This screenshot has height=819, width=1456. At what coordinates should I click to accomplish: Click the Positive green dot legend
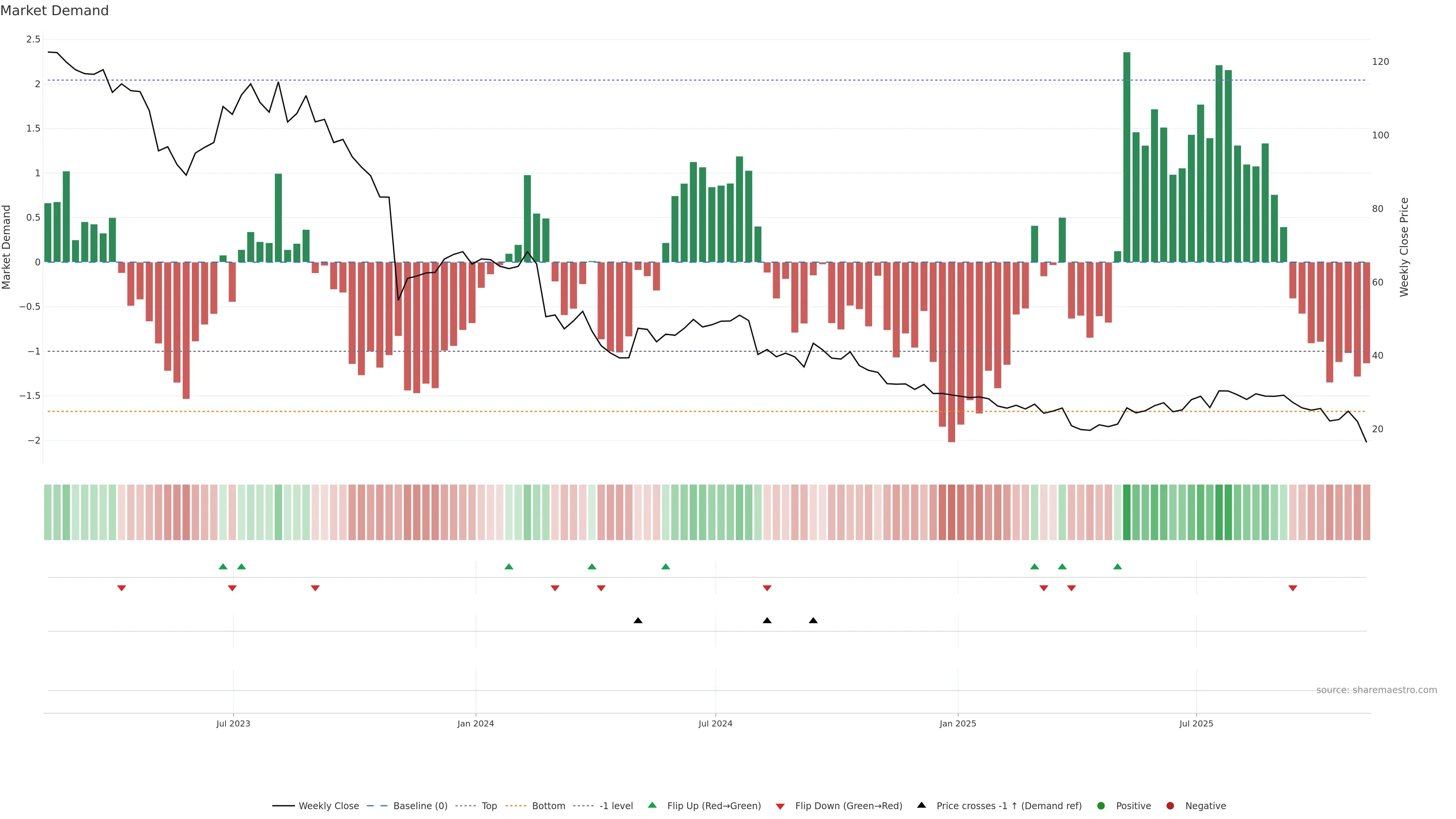coord(1100,805)
